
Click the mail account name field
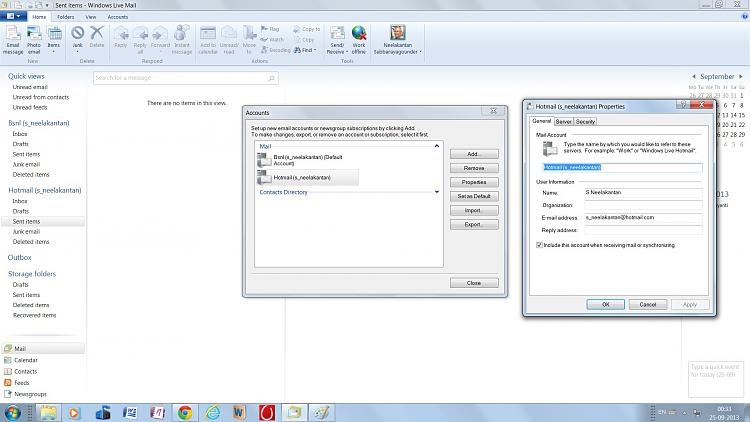(622, 167)
